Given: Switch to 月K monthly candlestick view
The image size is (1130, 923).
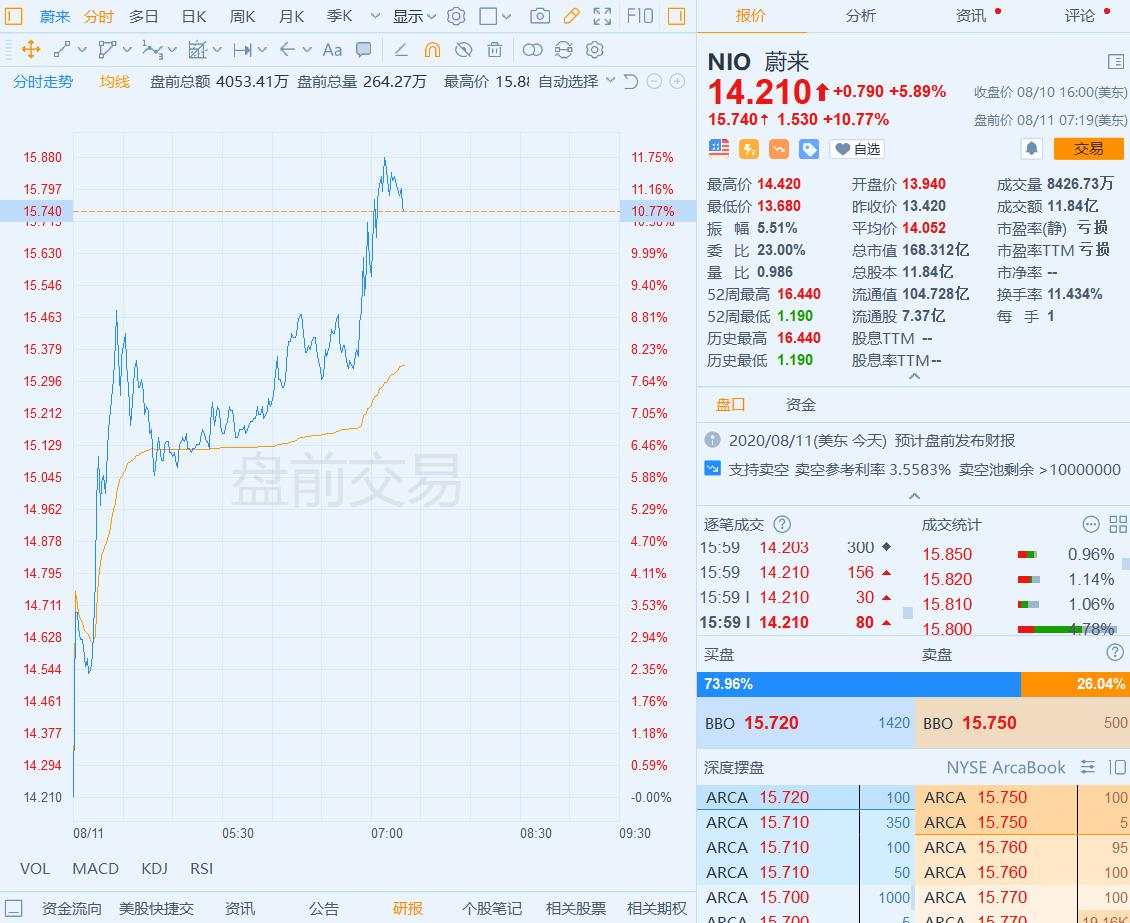Looking at the screenshot, I should 291,16.
